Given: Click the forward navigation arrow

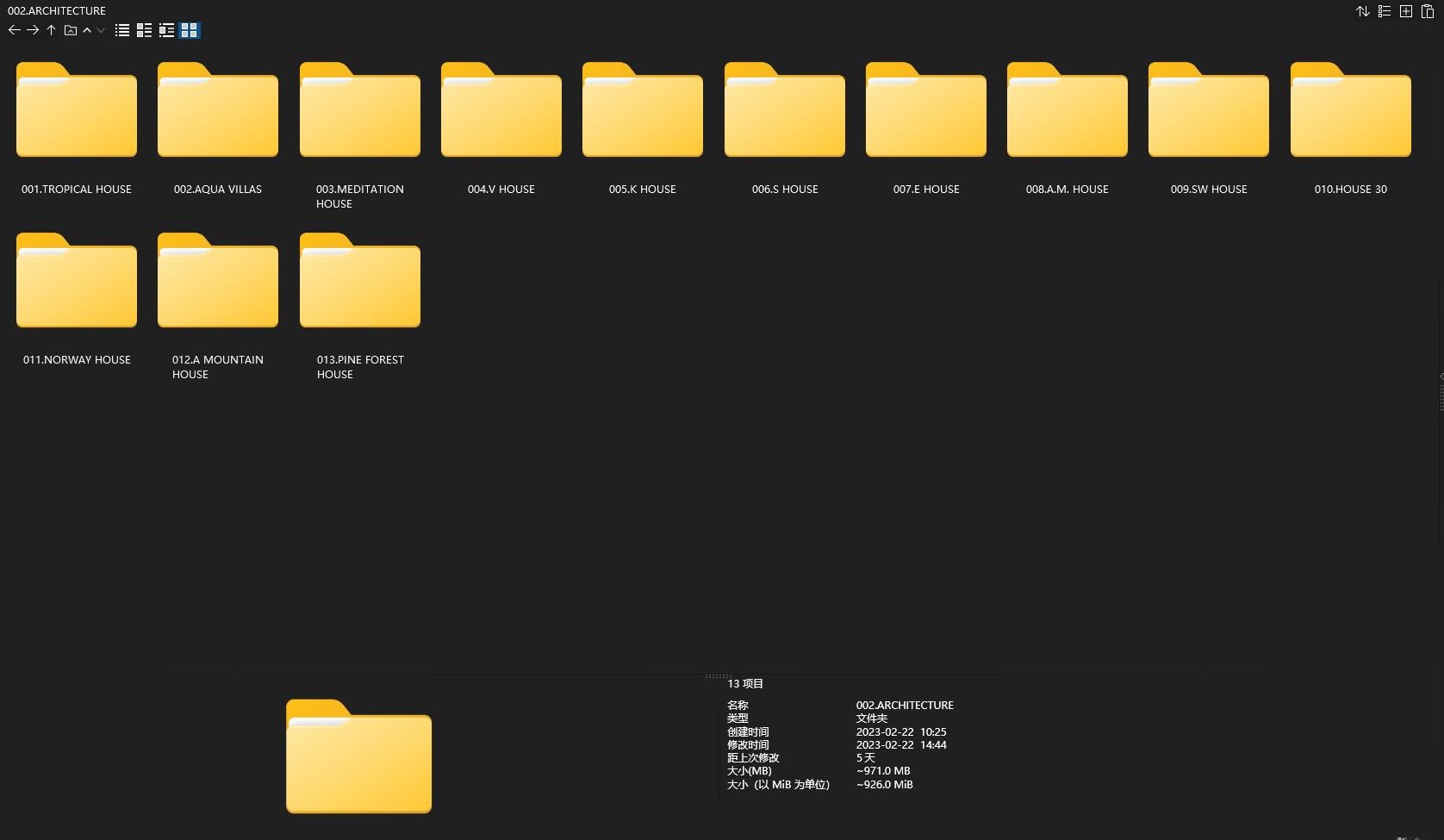Looking at the screenshot, I should 33,30.
